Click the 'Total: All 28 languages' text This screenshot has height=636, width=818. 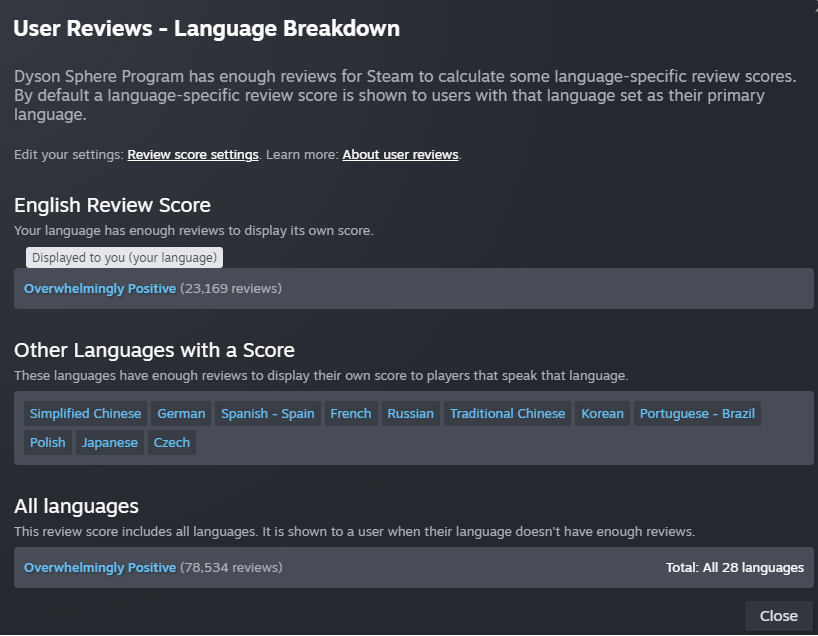735,568
